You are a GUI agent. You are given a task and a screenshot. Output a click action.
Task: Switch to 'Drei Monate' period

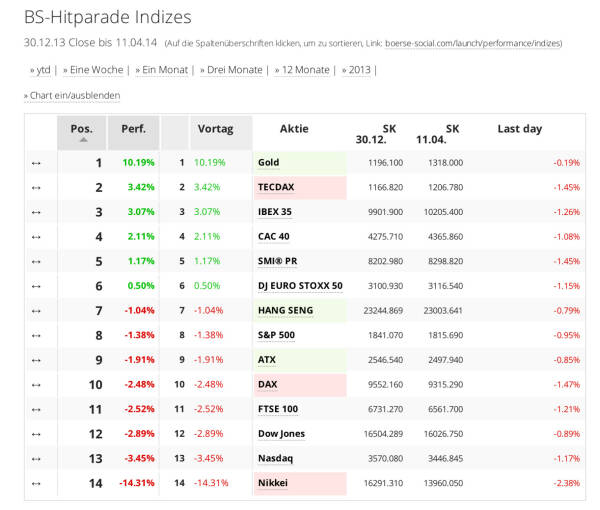pyautogui.click(x=230, y=70)
